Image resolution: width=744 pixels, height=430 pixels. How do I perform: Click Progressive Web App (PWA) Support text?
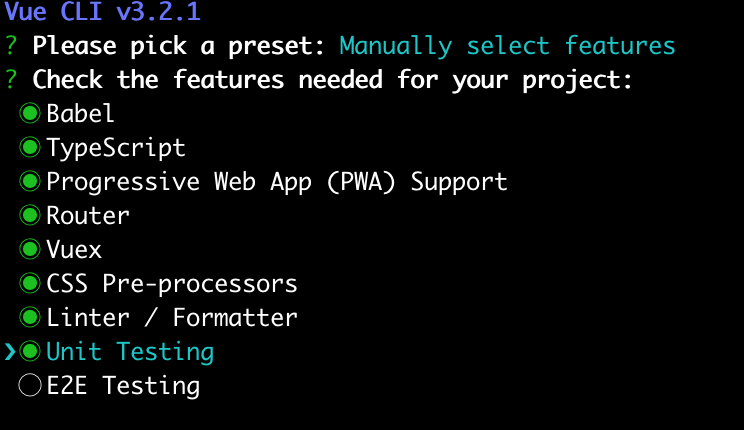coord(277,182)
